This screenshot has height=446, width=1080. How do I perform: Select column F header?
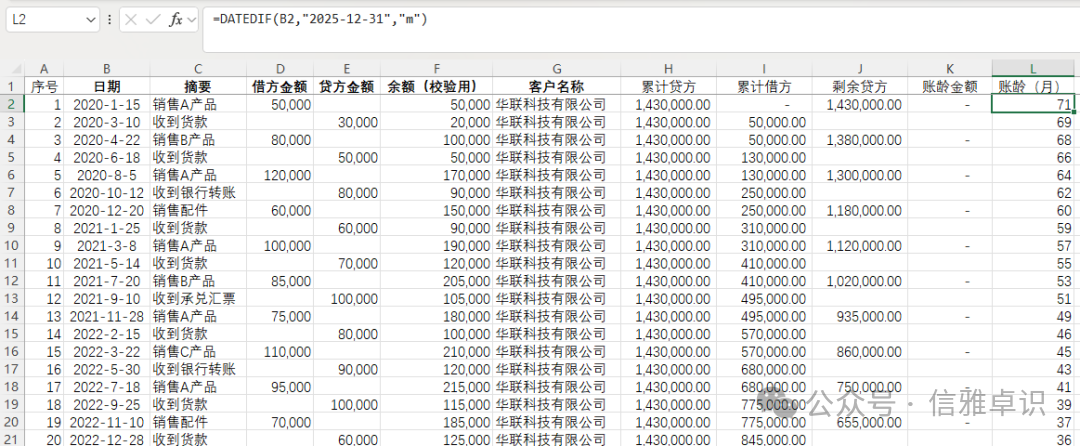[x=437, y=69]
